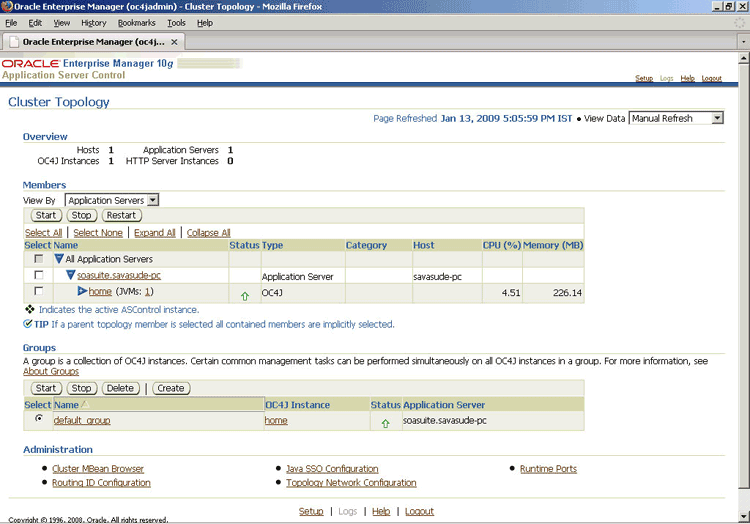Screen dimensions: 750x524
Task: Open the default_group link
Action: [x=82, y=420]
